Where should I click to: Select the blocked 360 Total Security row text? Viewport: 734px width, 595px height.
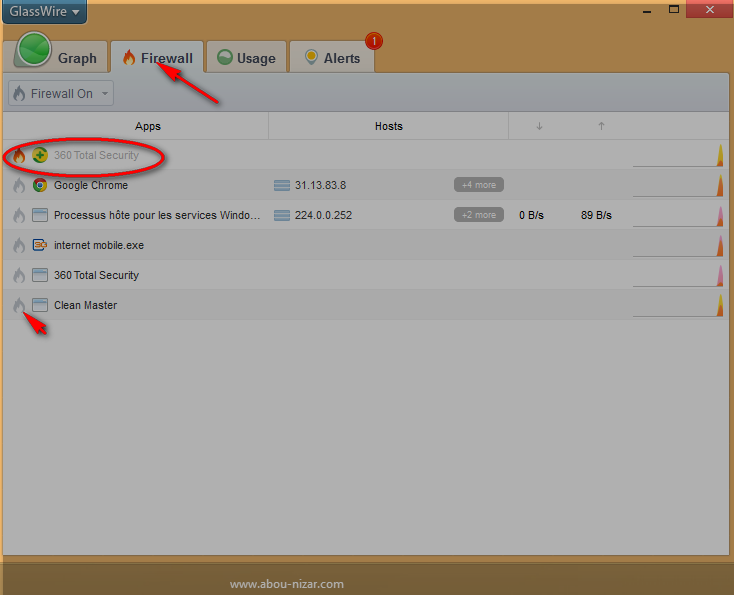96,155
